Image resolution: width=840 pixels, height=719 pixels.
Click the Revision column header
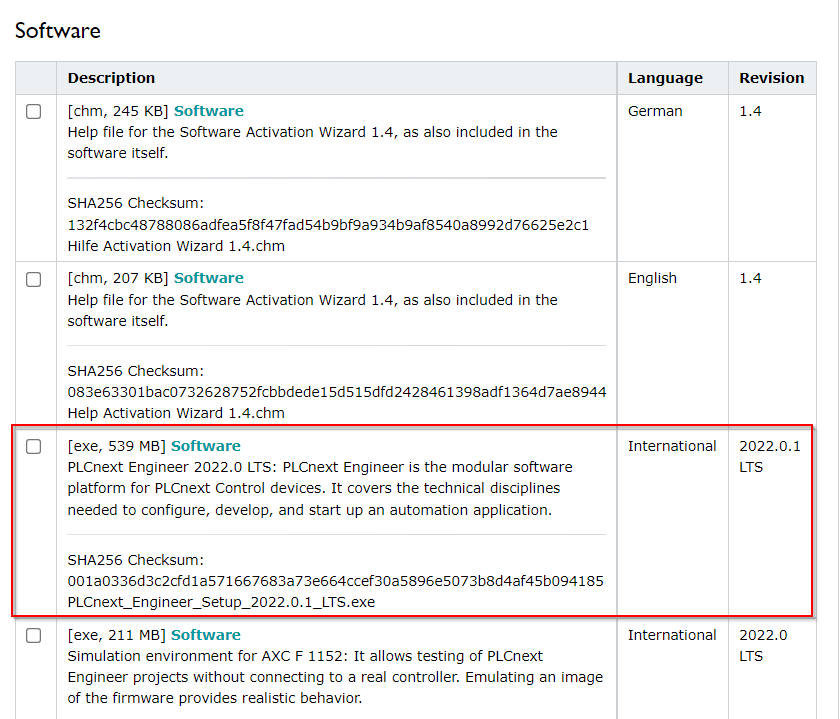coord(771,78)
